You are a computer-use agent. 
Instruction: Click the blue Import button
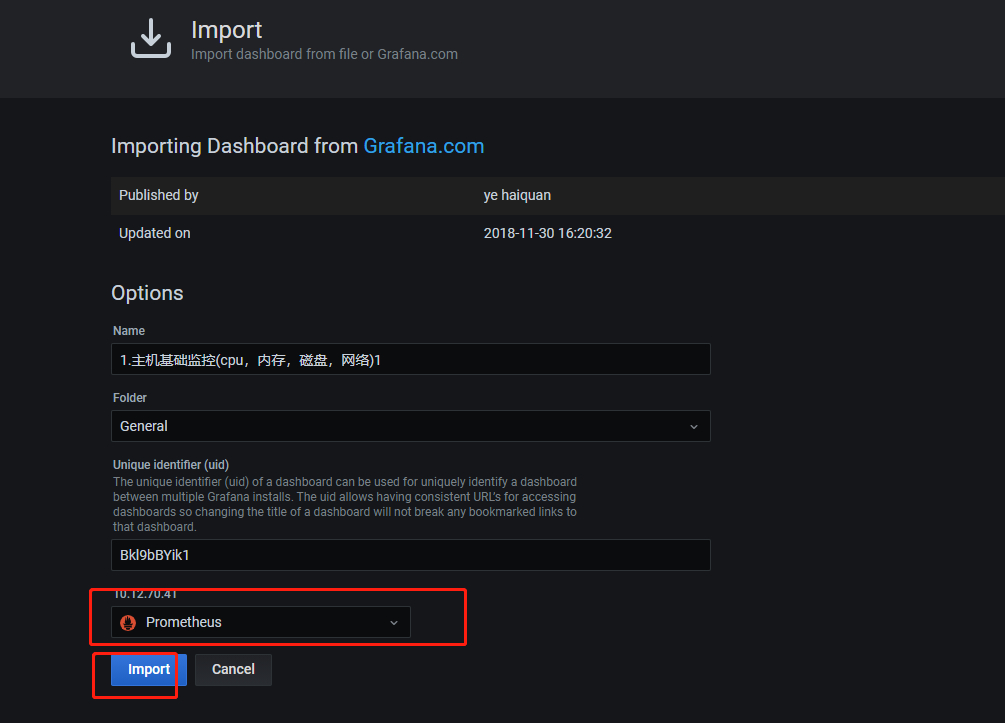point(149,670)
